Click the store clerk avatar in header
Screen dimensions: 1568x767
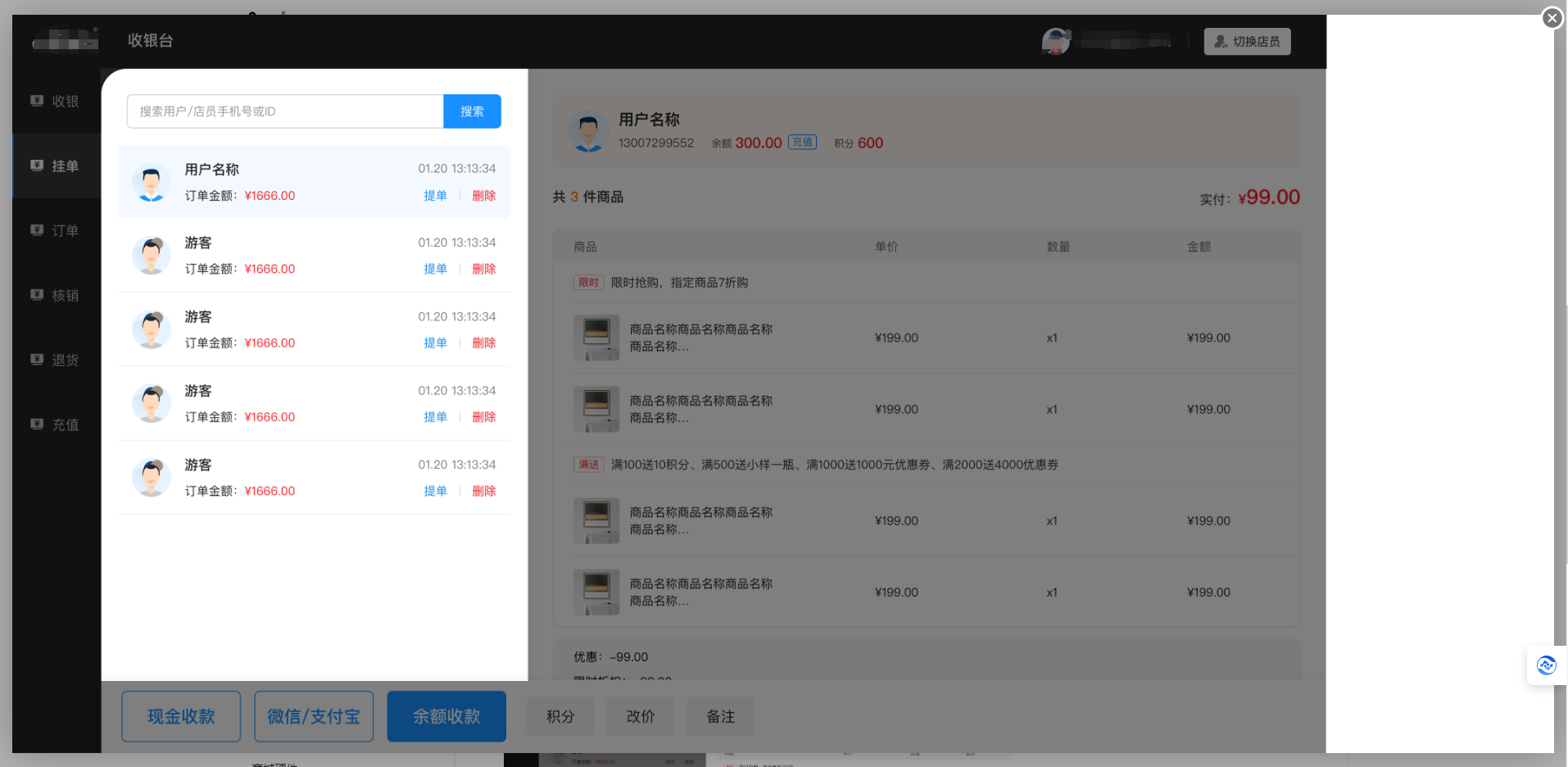[x=1055, y=41]
